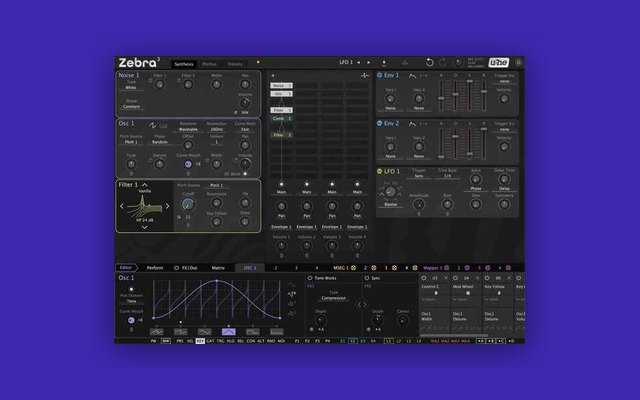This screenshot has width=640, height=400.
Task: Switch to the Presets tab
Action: (235, 64)
